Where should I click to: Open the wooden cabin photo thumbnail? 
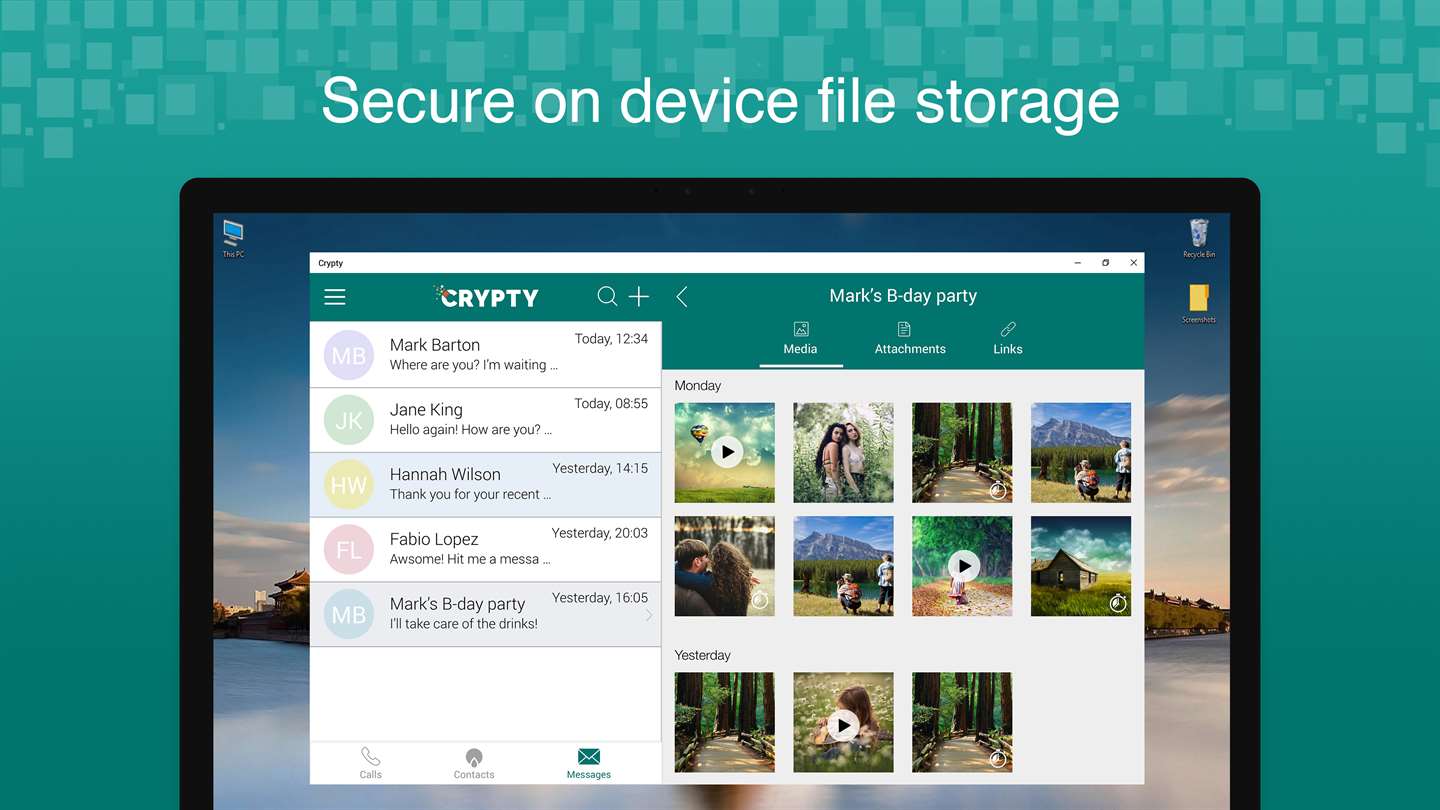pyautogui.click(x=1081, y=566)
